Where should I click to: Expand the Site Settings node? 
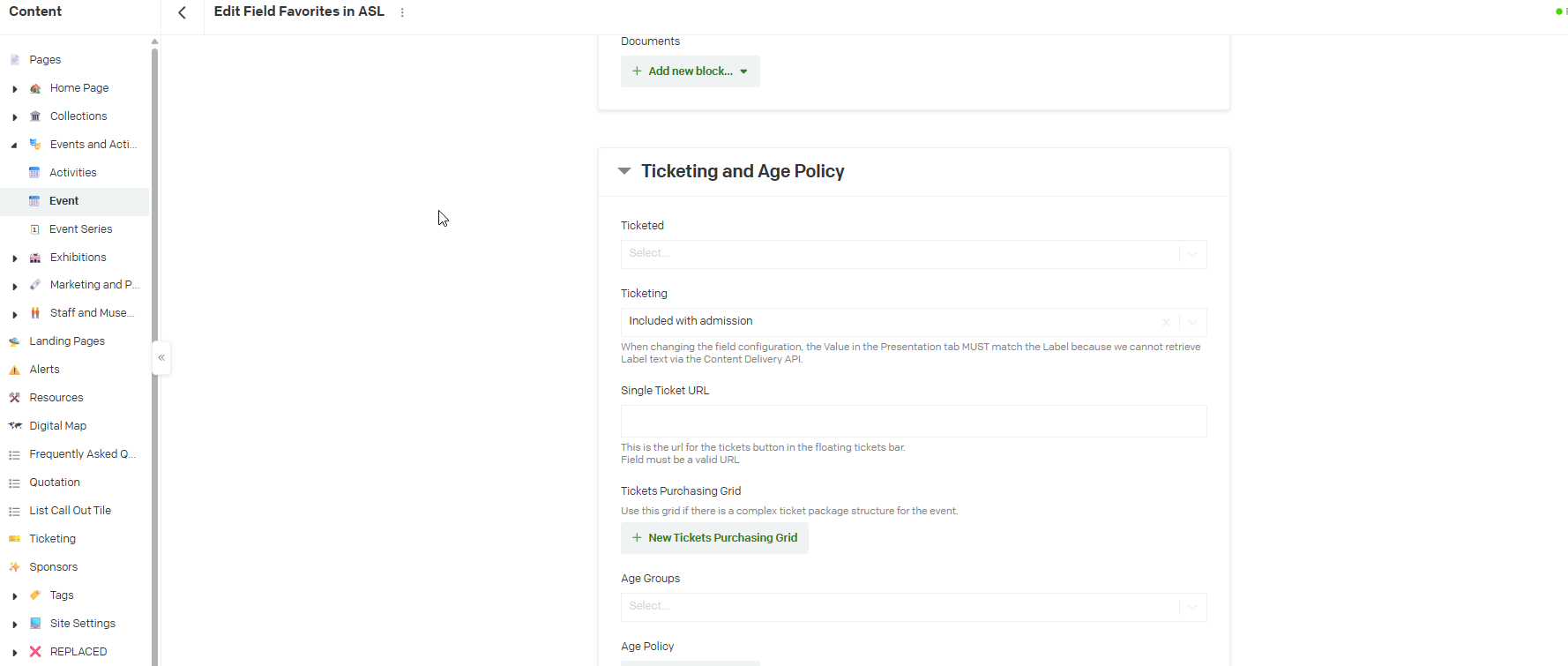15,625
